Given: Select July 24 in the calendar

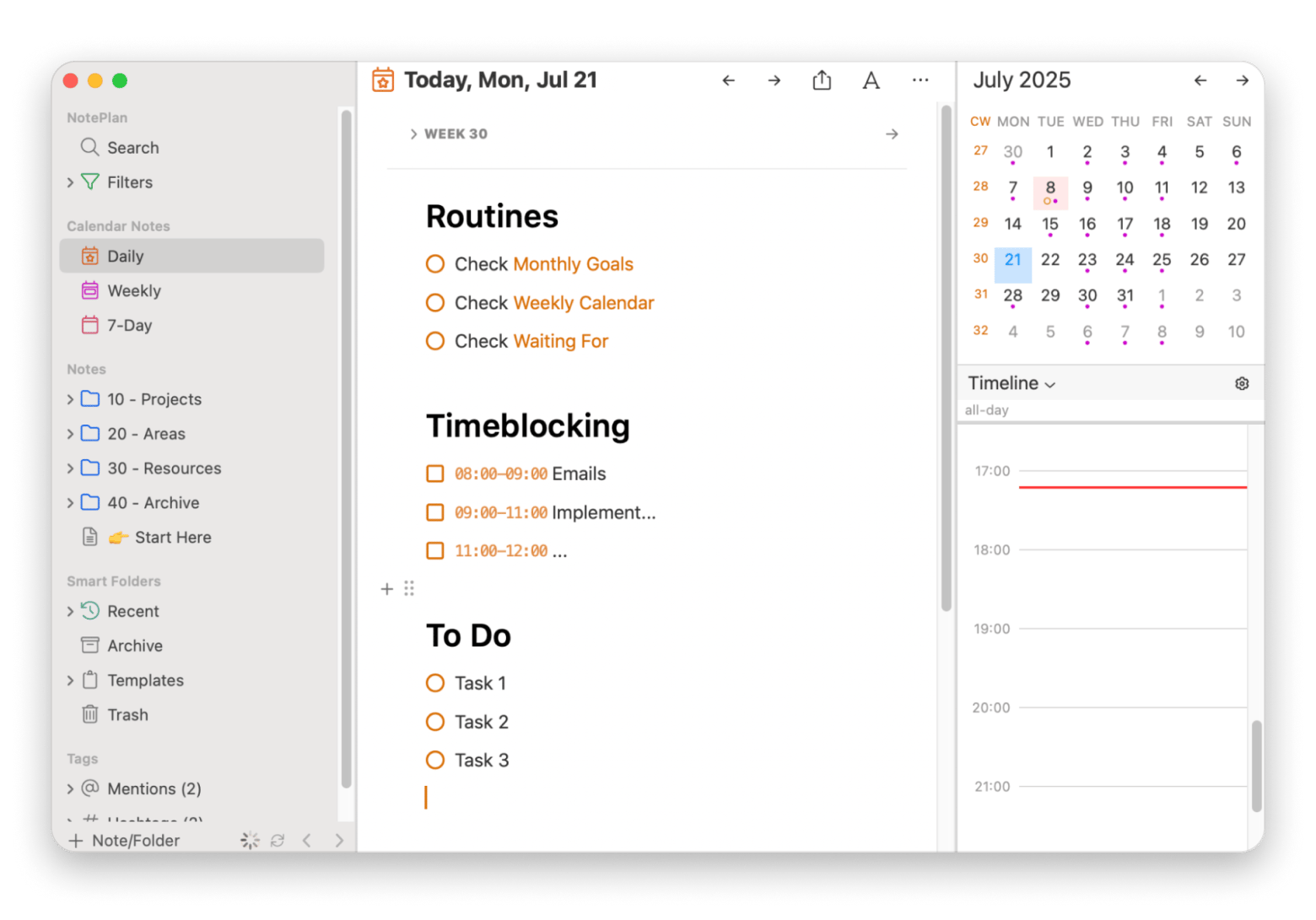Looking at the screenshot, I should pyautogui.click(x=1125, y=260).
